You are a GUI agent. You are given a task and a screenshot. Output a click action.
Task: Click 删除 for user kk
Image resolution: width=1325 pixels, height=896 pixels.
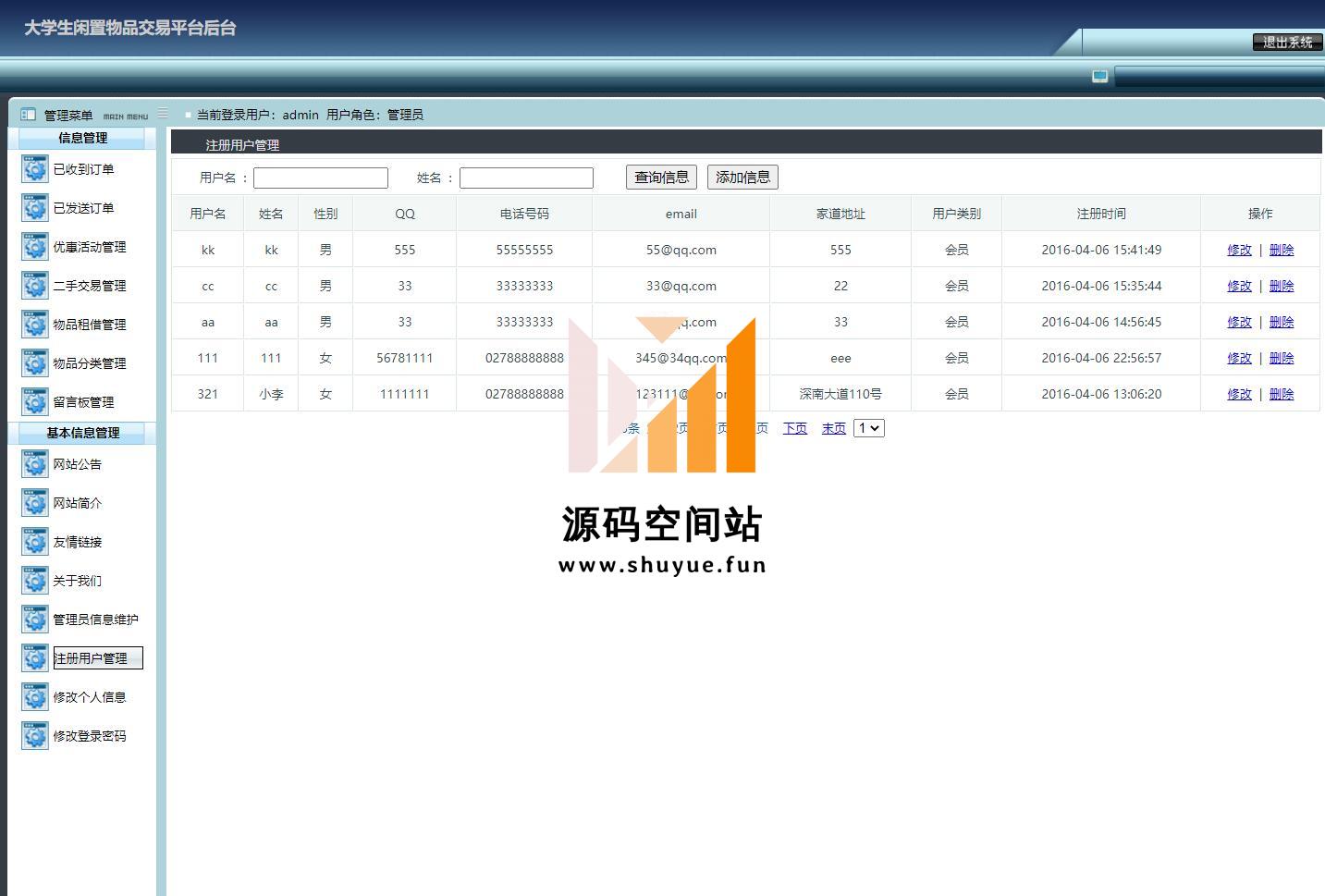(x=1282, y=250)
